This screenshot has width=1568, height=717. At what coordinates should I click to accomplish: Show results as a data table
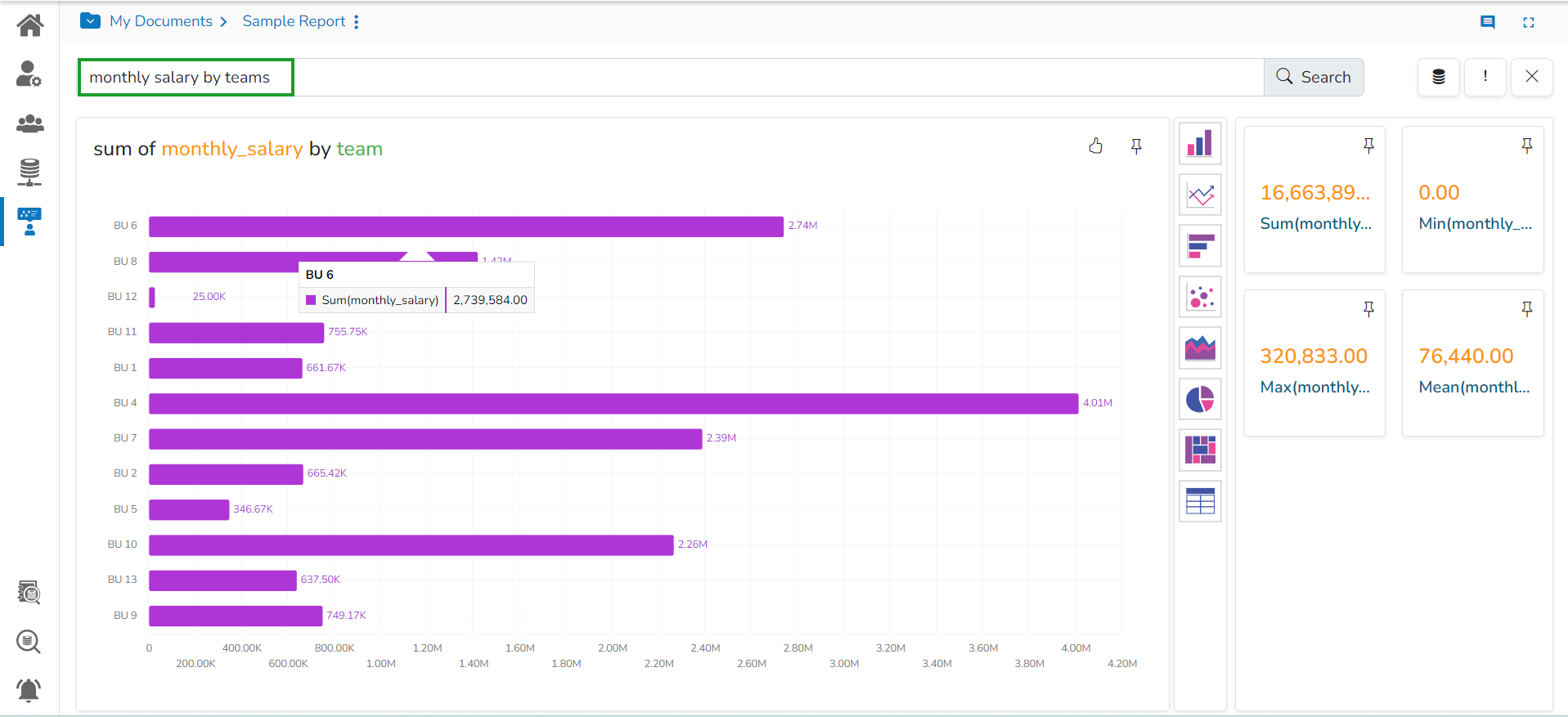[1200, 501]
